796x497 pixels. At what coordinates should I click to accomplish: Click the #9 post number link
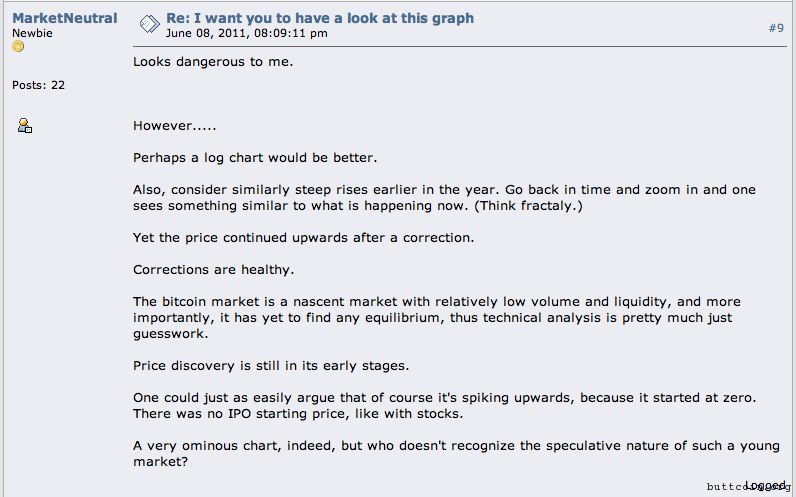[776, 28]
